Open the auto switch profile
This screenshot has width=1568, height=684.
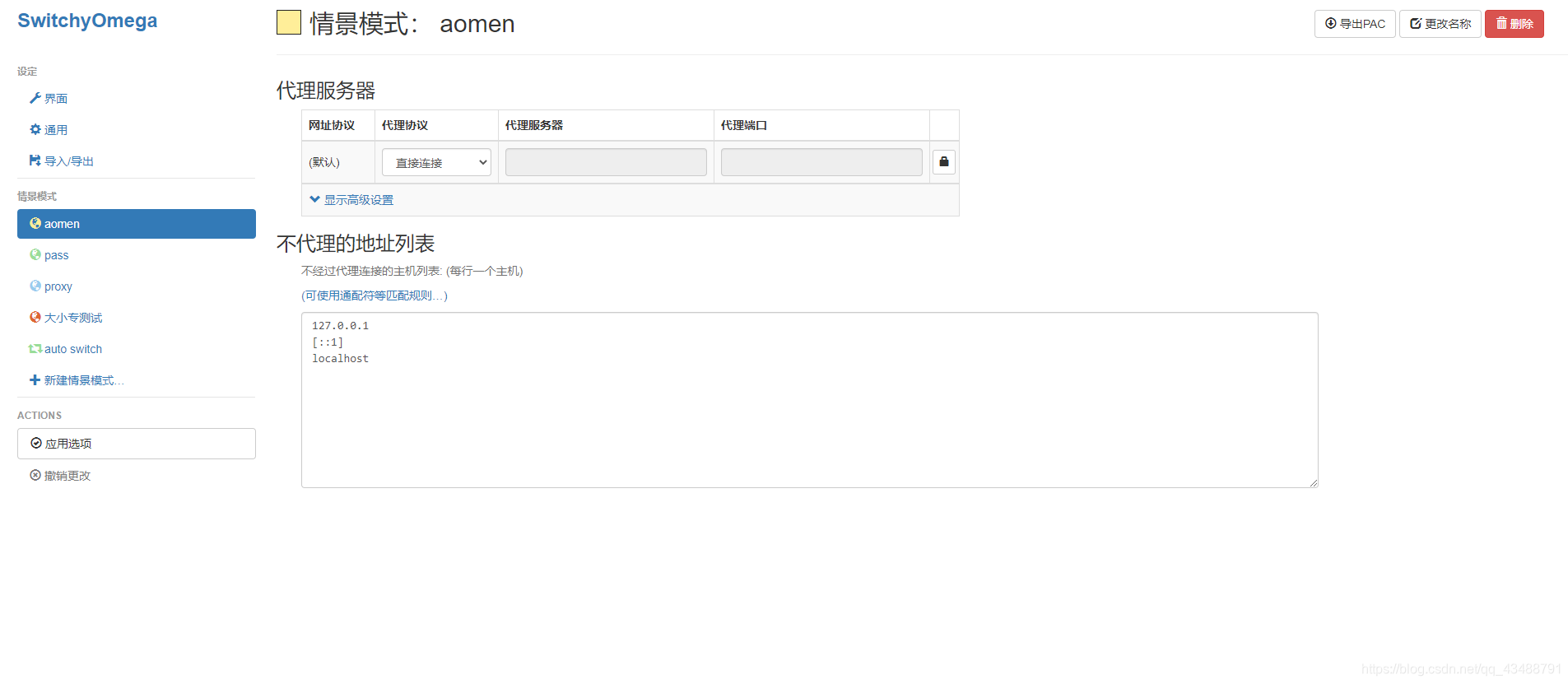coord(137,349)
